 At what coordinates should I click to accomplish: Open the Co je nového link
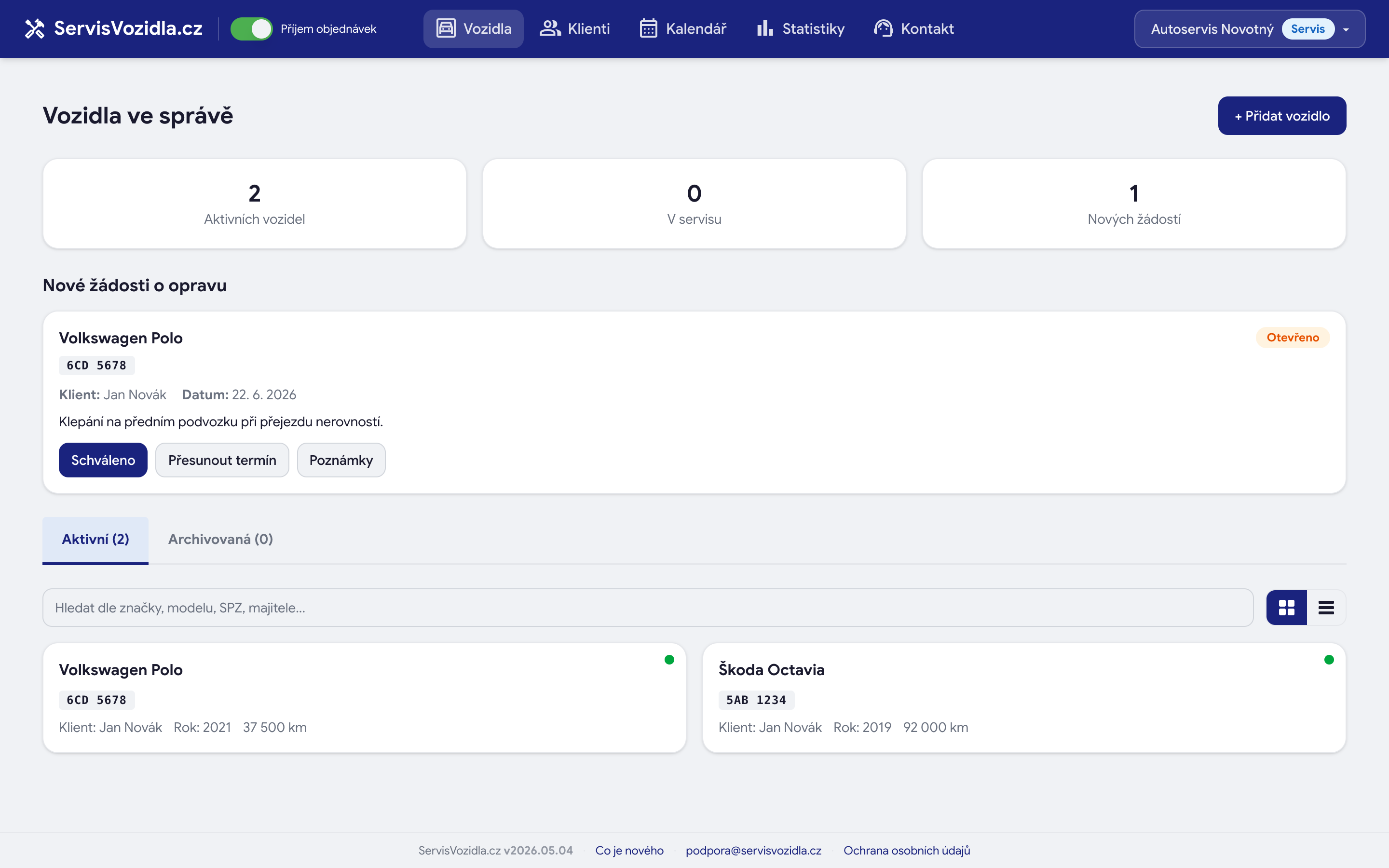tap(629, 850)
